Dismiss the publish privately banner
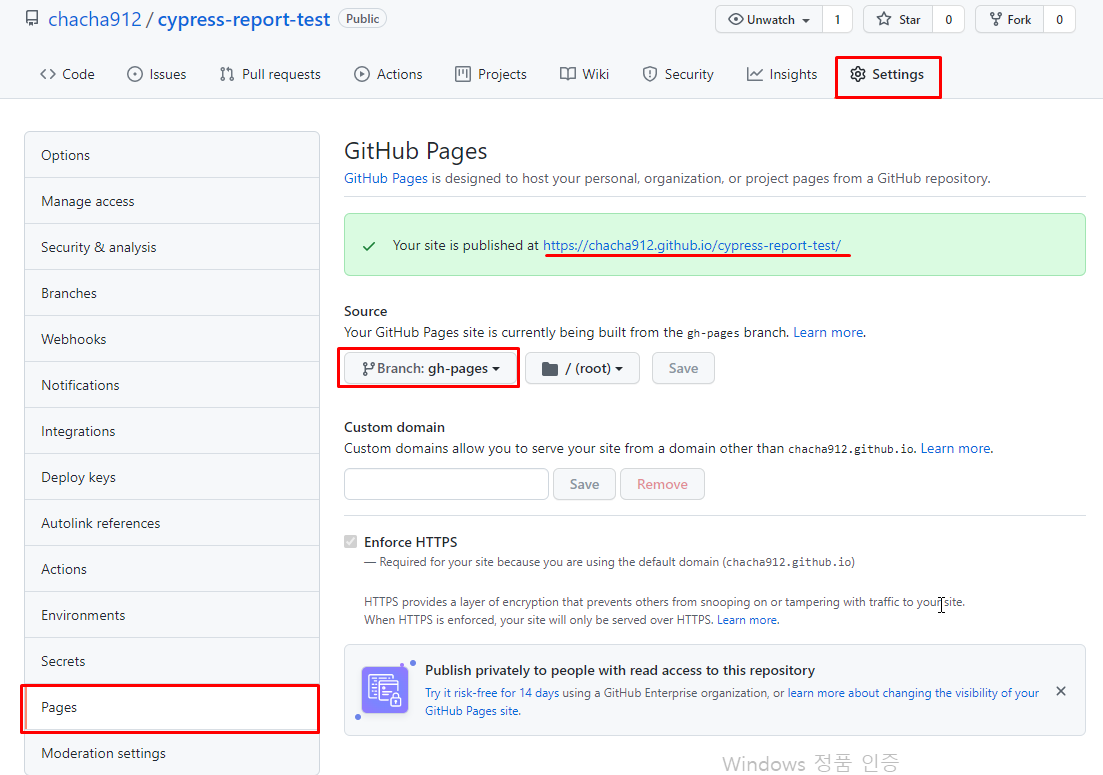 click(x=1061, y=691)
